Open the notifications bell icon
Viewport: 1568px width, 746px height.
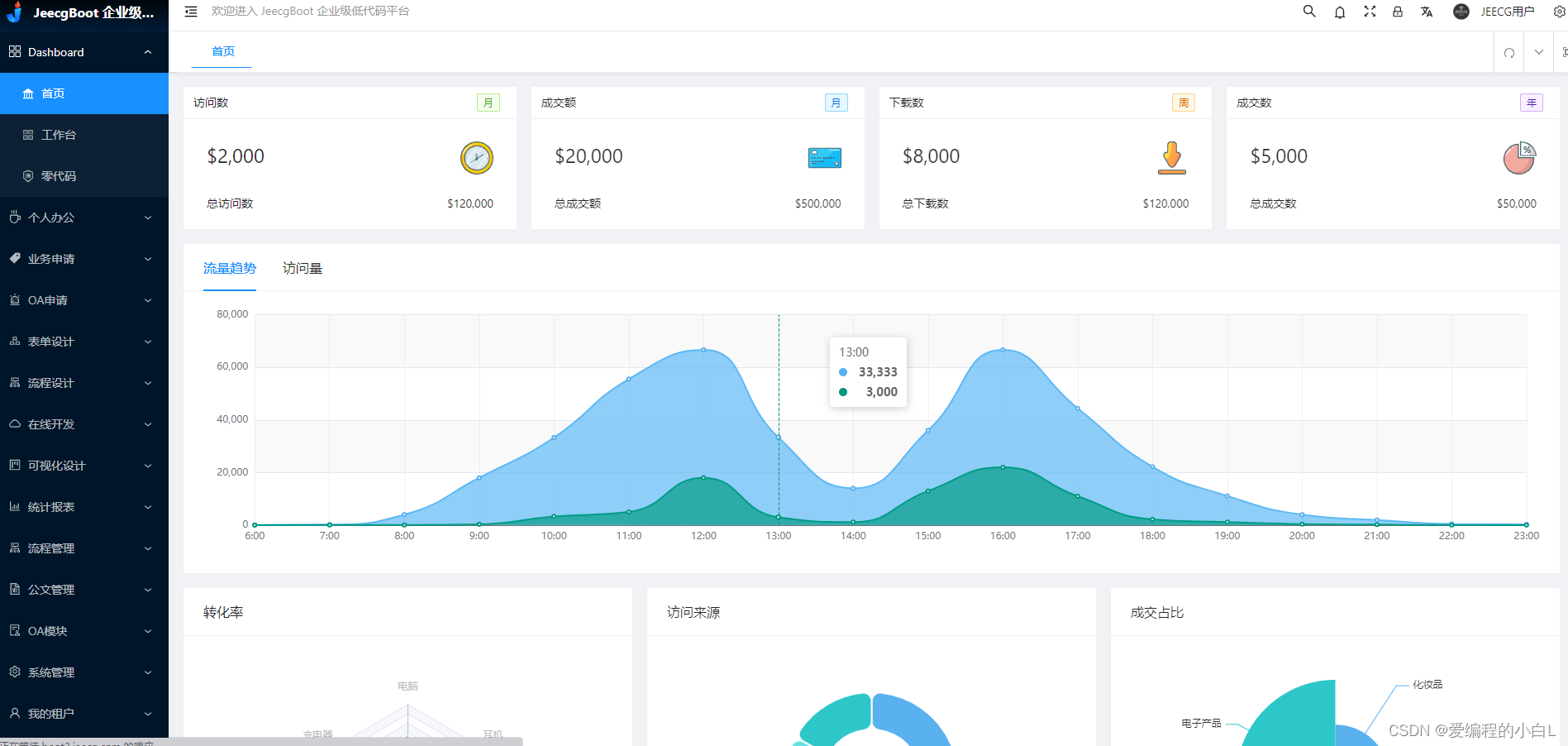pyautogui.click(x=1340, y=12)
